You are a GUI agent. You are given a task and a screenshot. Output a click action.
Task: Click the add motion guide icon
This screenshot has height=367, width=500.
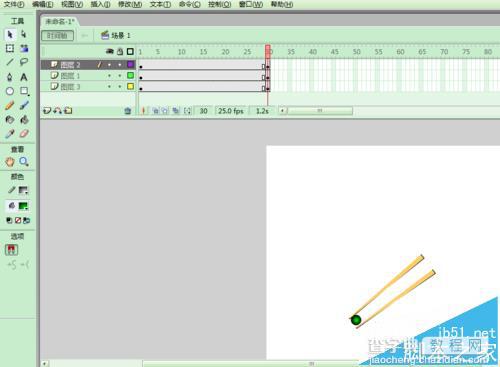[57, 111]
